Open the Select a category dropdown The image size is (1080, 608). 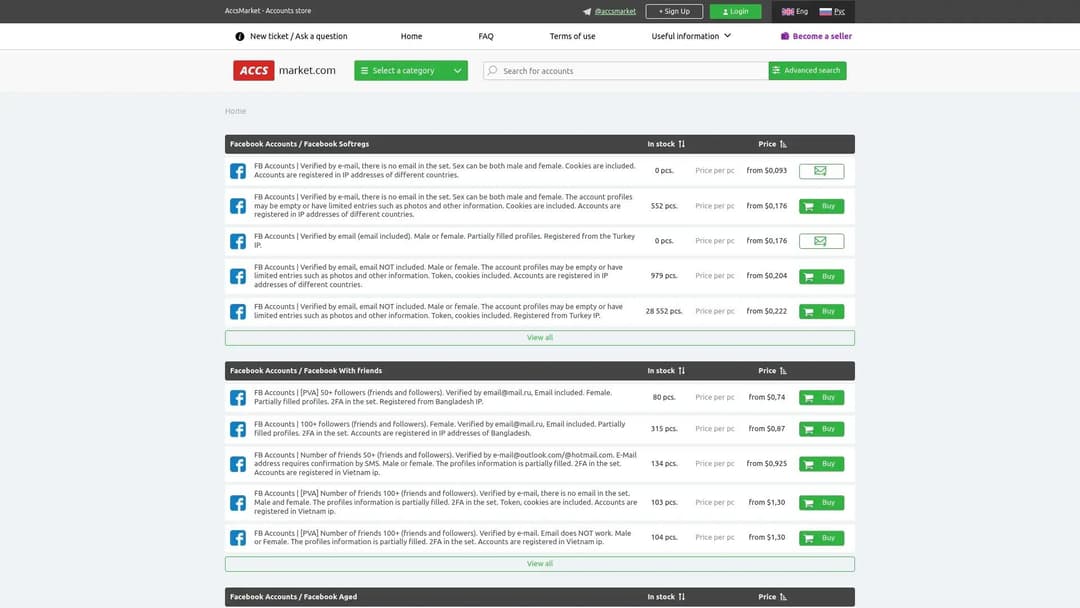410,71
